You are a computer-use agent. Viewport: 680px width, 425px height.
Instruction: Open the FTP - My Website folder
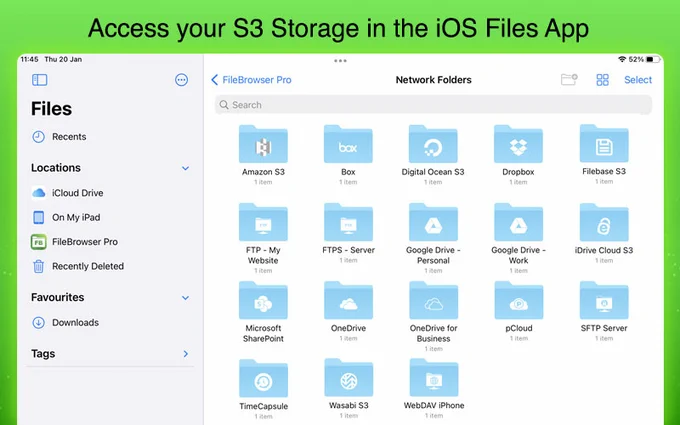click(263, 222)
